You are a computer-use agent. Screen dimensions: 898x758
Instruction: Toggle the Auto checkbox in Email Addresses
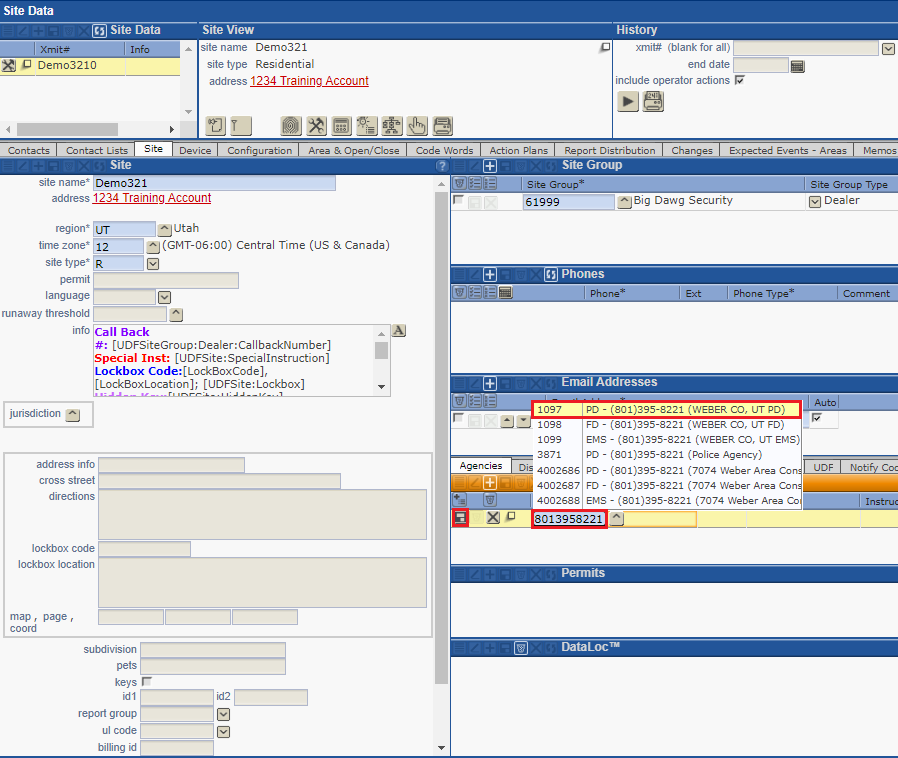click(816, 418)
